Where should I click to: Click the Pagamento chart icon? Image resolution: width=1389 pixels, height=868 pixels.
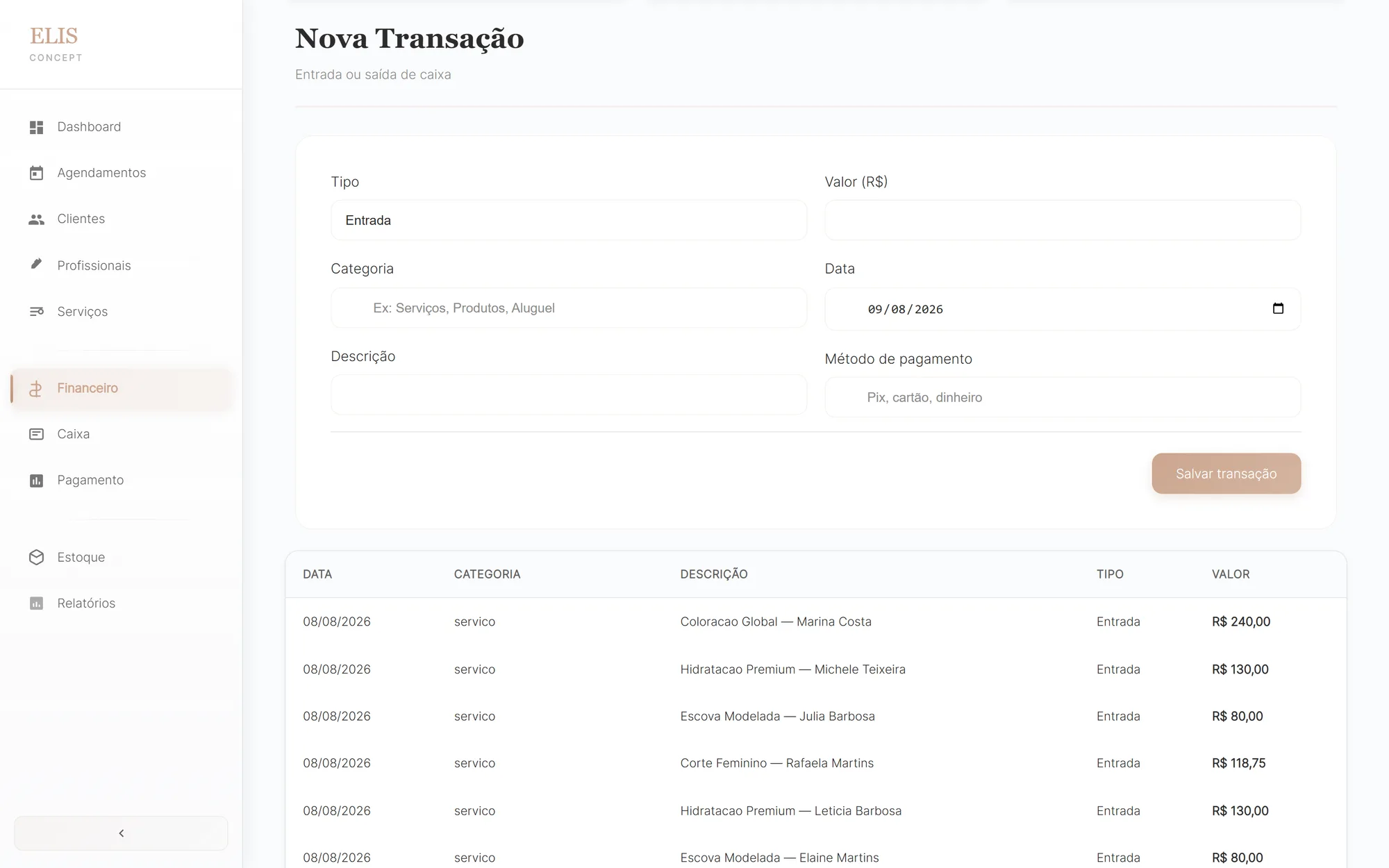pos(37,481)
